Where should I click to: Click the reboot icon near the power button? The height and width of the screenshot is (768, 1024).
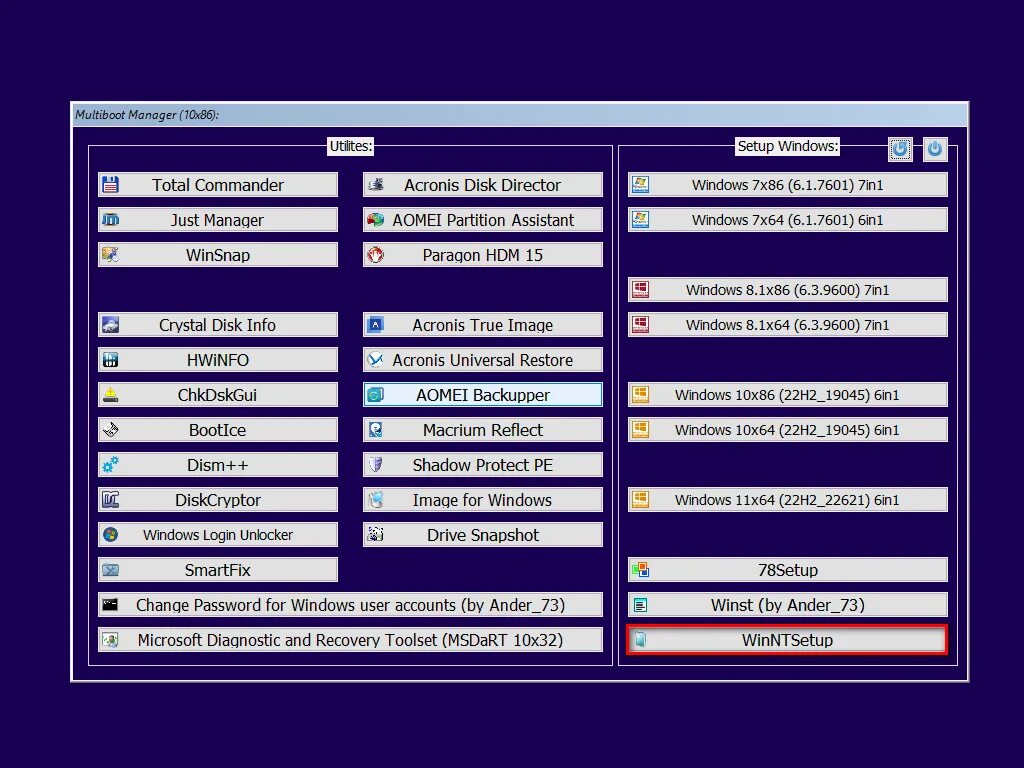pyautogui.click(x=899, y=148)
